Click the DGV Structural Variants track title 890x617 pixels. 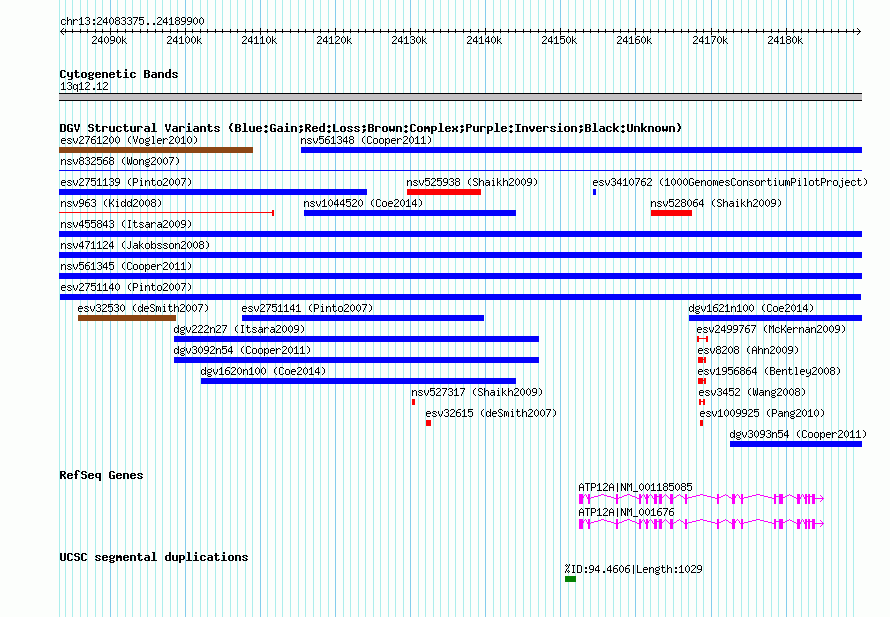click(370, 128)
